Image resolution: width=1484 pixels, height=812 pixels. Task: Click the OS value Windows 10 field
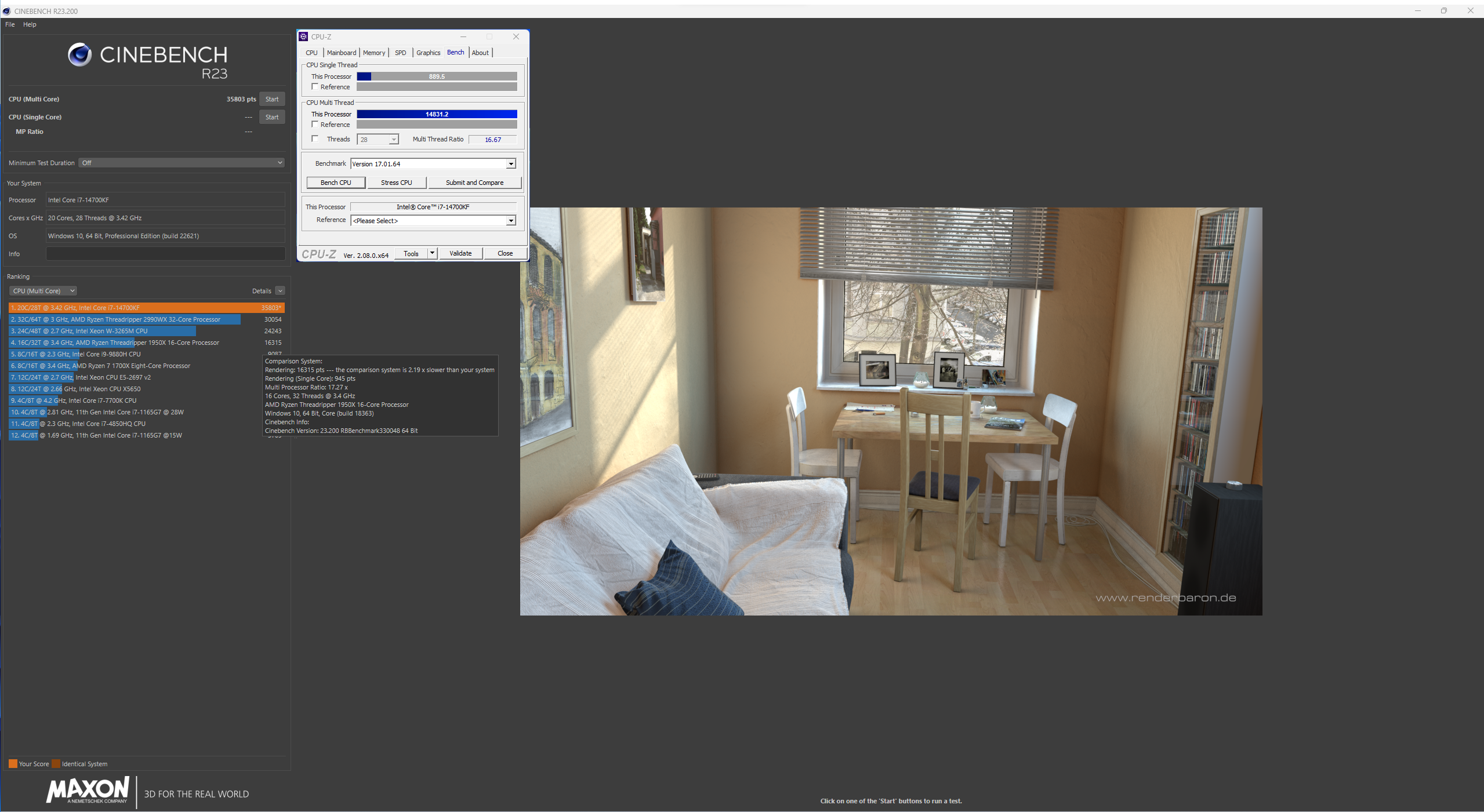click(165, 236)
